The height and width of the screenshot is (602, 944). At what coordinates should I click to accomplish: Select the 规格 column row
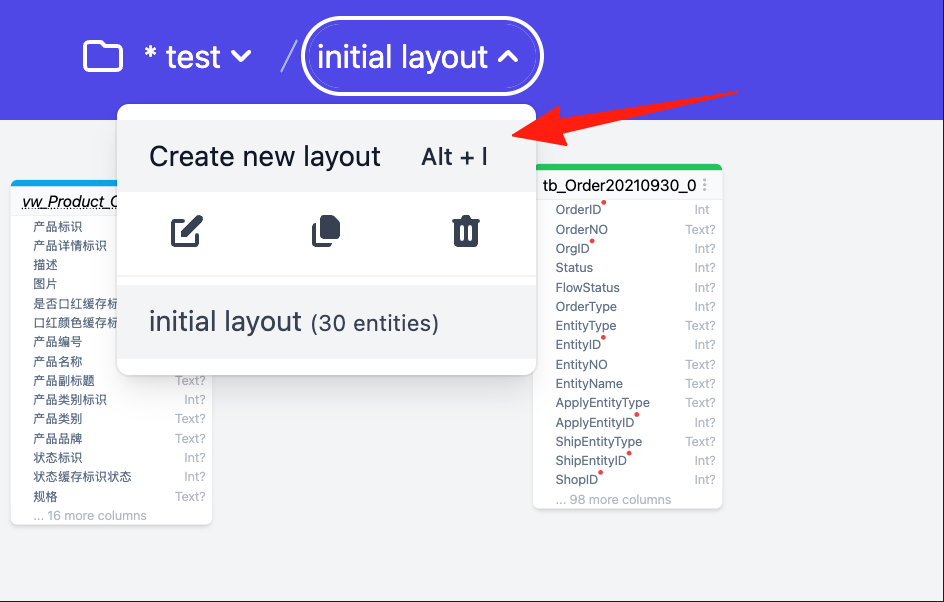click(111, 497)
